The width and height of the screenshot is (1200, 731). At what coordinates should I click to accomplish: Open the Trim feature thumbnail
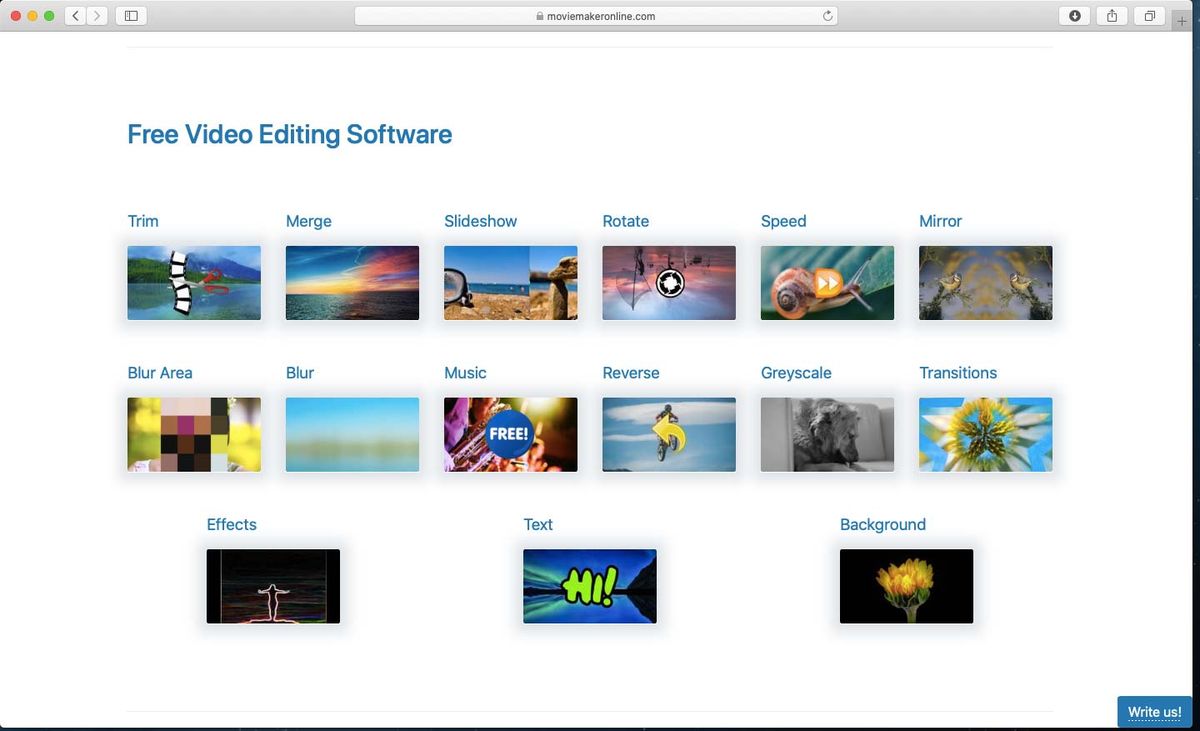(194, 282)
